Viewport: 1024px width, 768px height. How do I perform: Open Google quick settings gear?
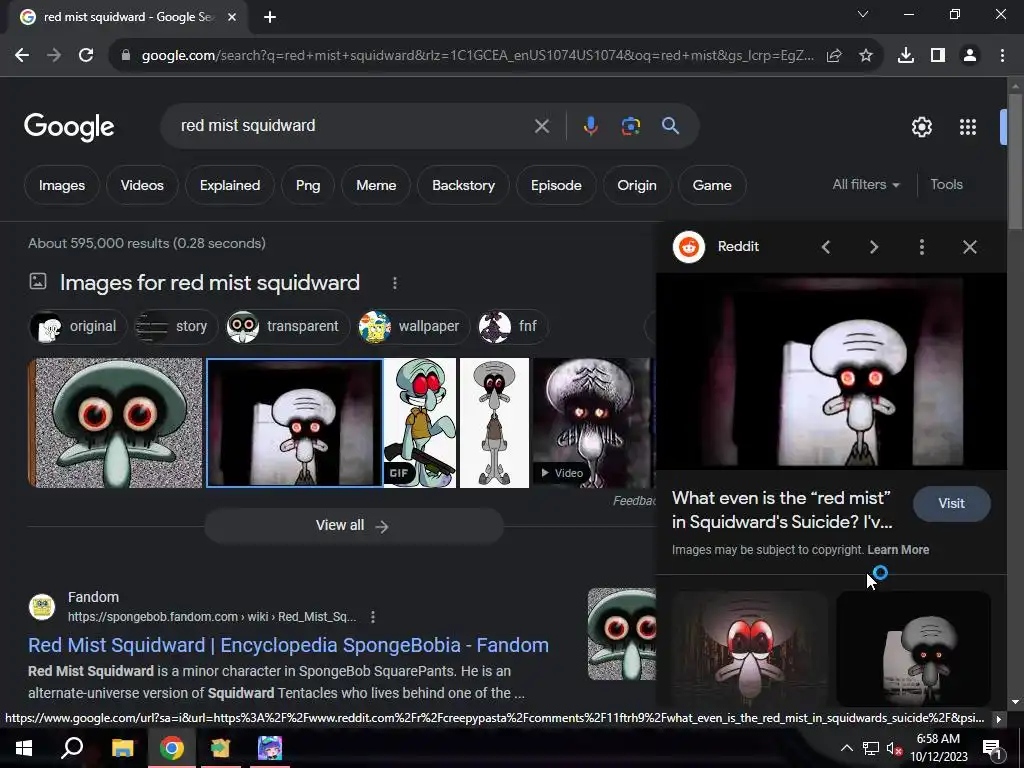coord(921,127)
